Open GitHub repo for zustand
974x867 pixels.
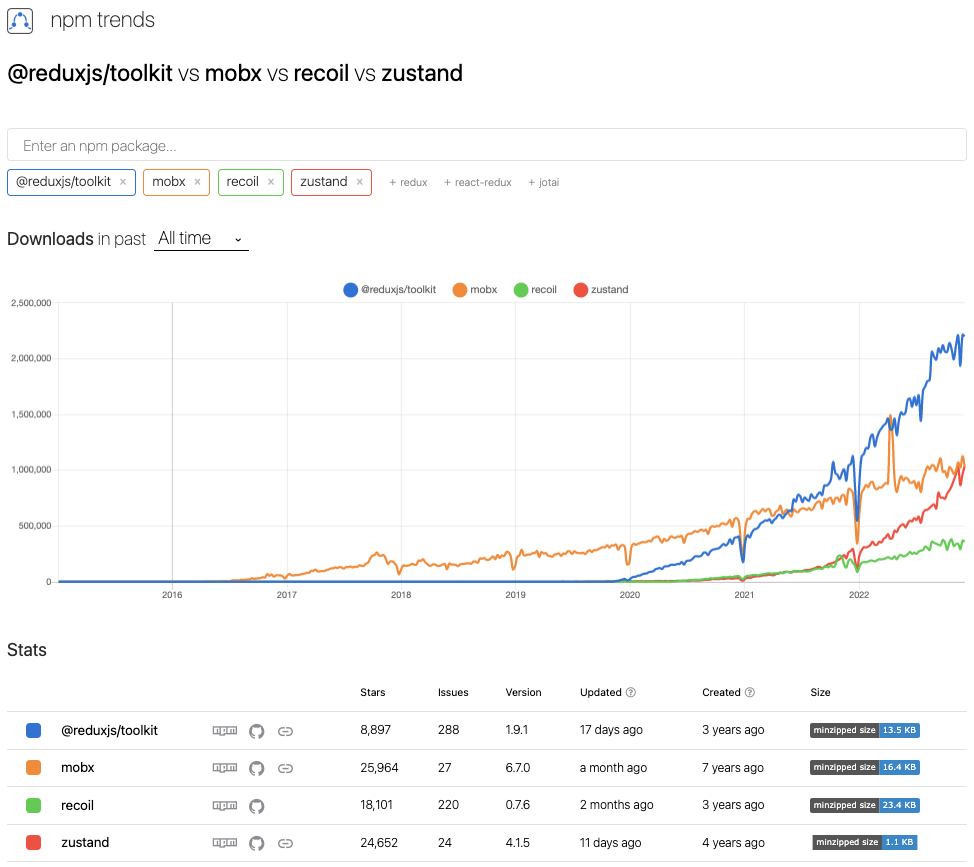pos(257,843)
